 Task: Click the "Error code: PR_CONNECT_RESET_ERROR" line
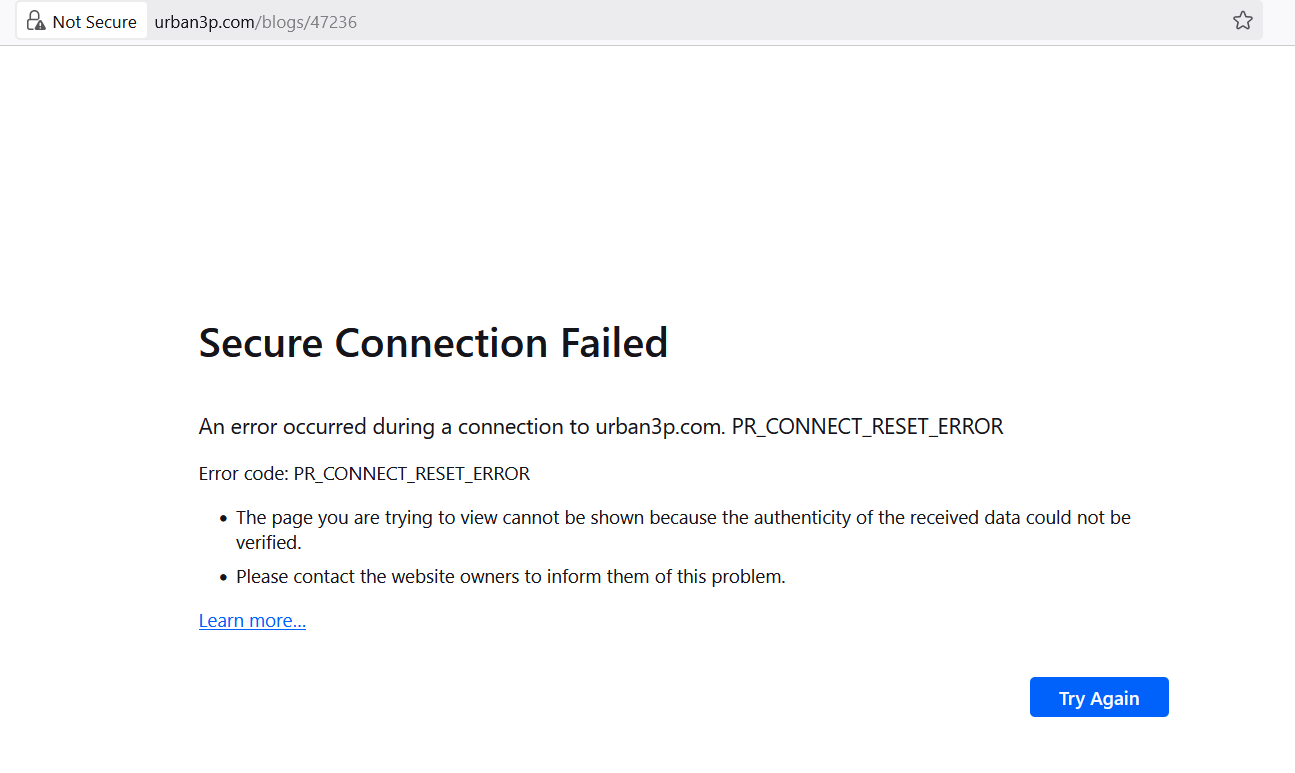(x=364, y=474)
